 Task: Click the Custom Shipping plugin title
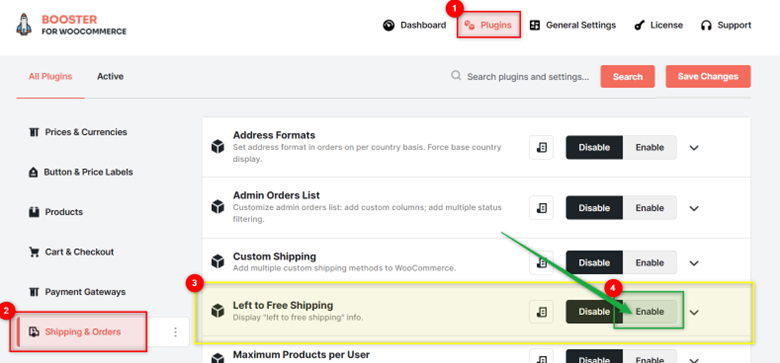tap(275, 257)
